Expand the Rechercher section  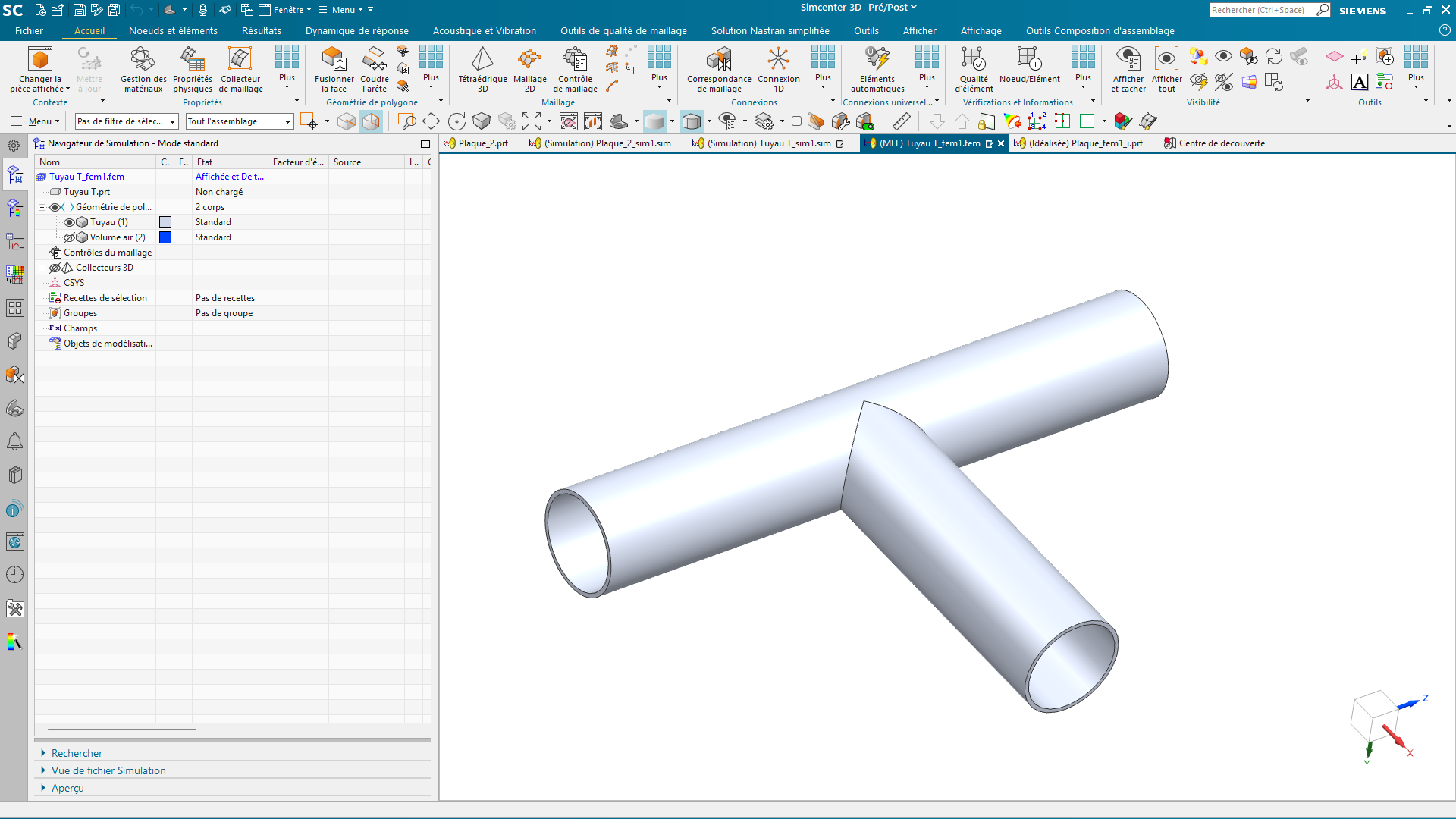point(77,753)
